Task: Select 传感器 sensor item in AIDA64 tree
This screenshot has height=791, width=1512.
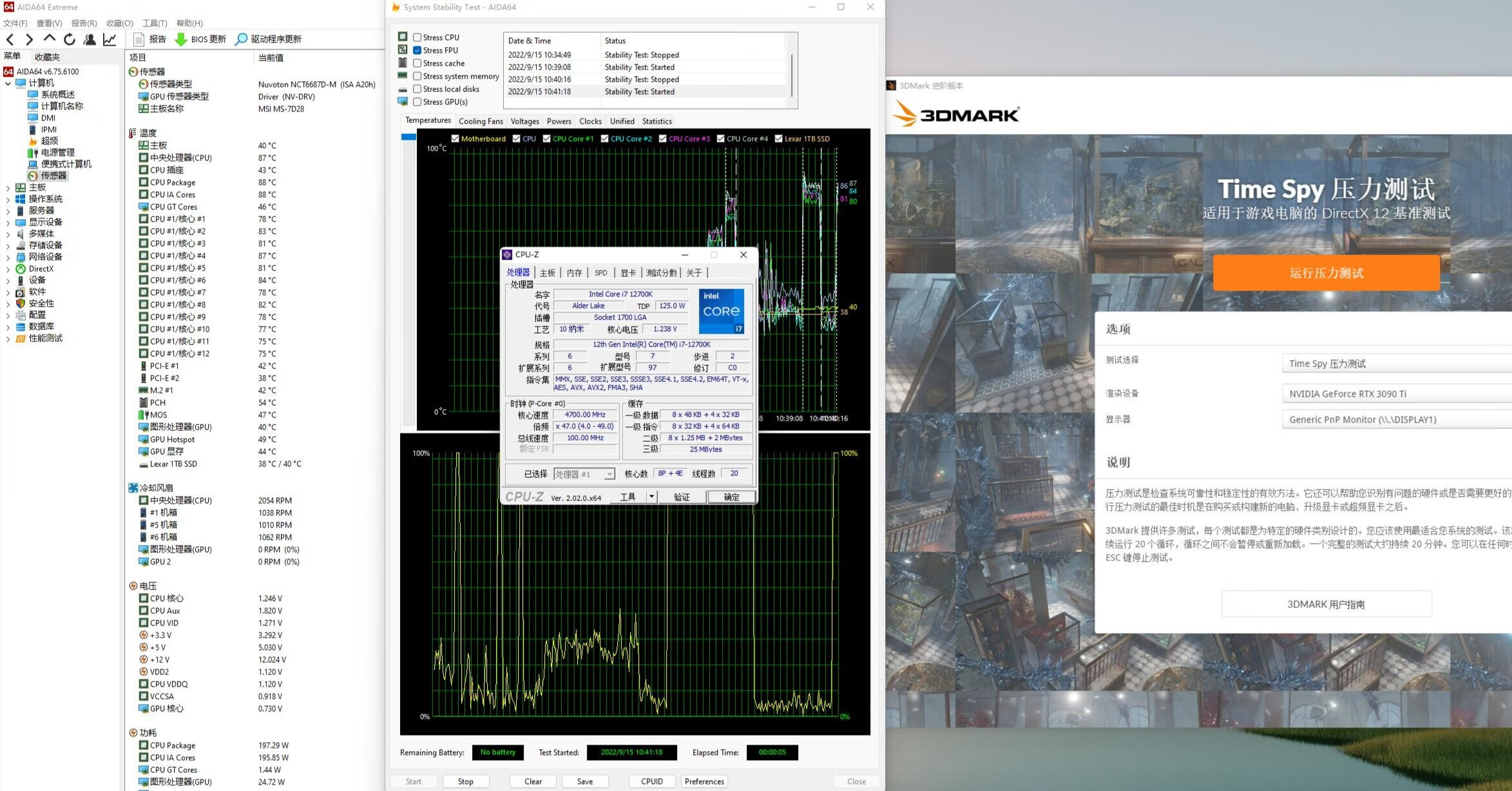Action: 47,175
